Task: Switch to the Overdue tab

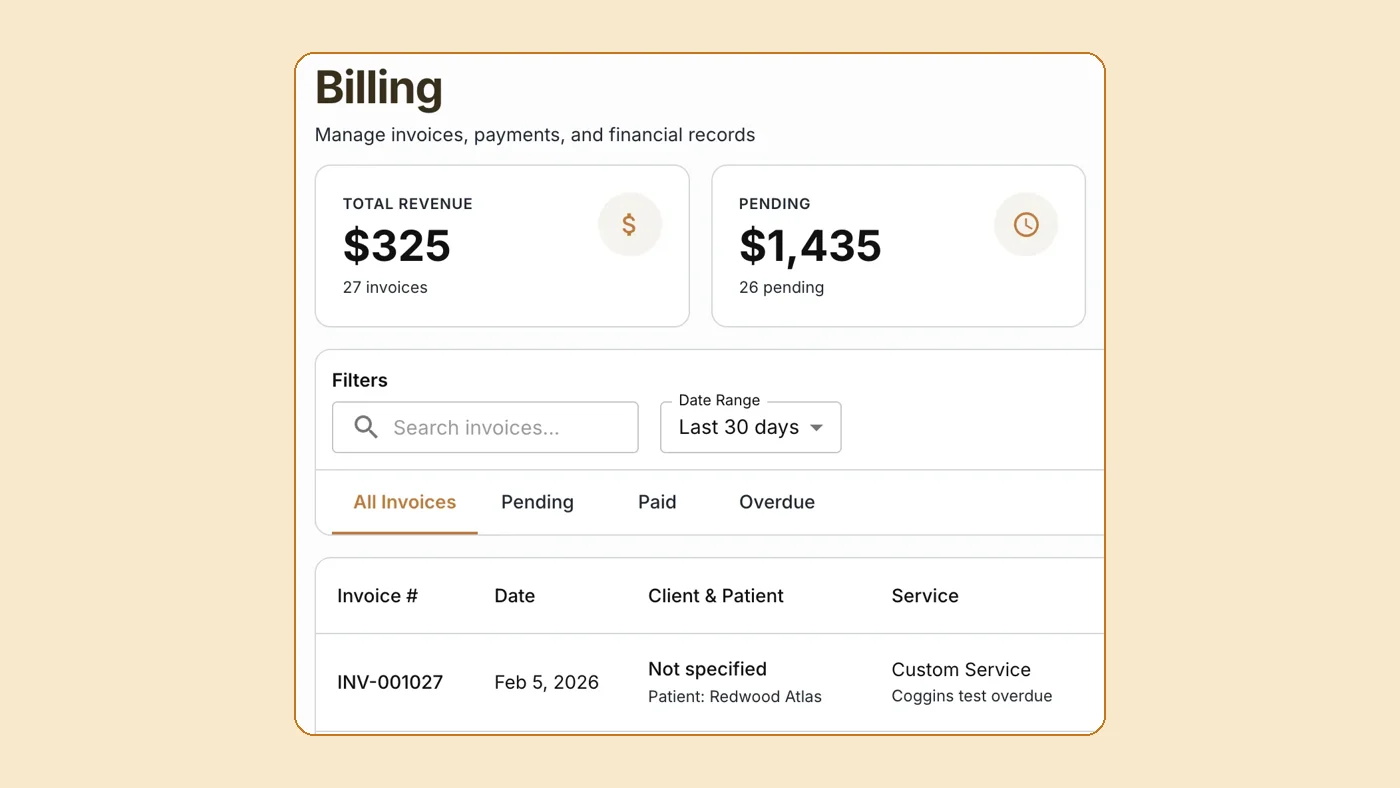Action: [x=777, y=502]
